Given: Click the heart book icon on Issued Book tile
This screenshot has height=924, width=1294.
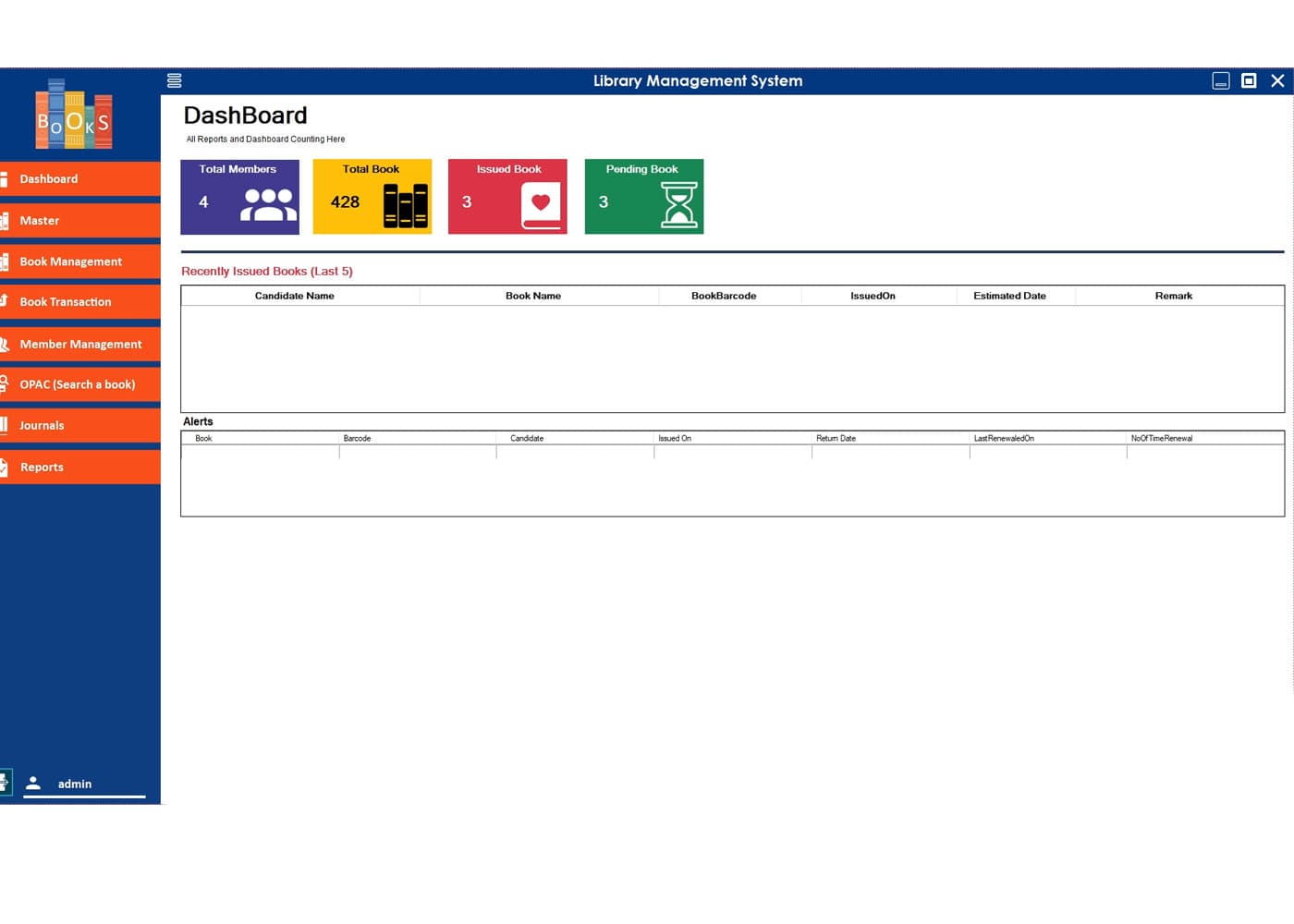Looking at the screenshot, I should (x=541, y=205).
